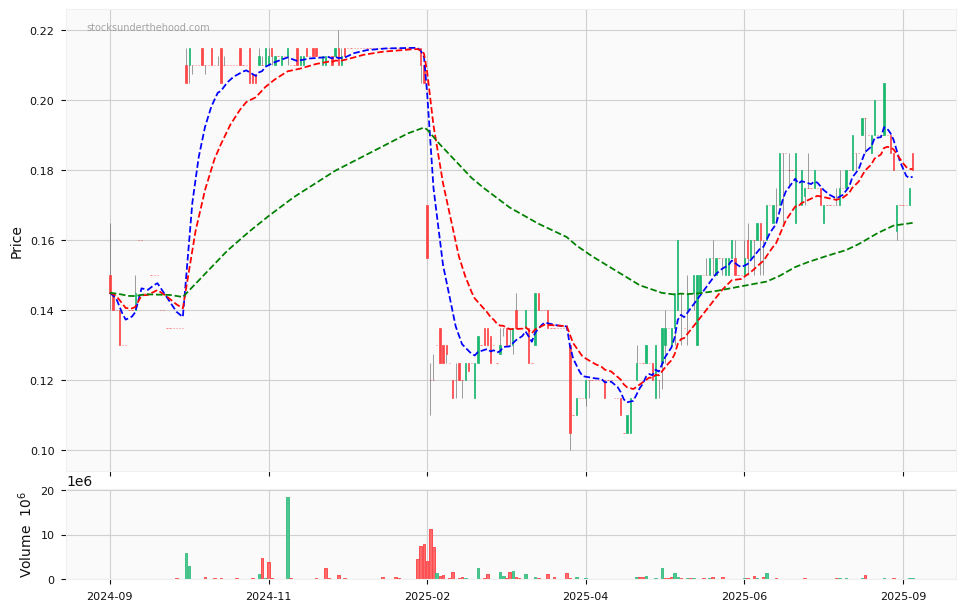Click the 0.20 price axis label

pos(41,101)
